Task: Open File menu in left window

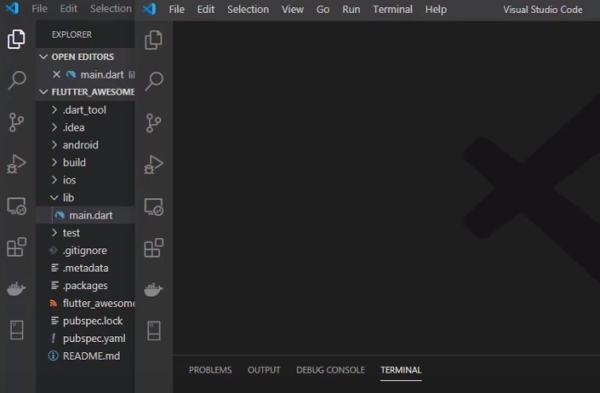Action: [39, 8]
